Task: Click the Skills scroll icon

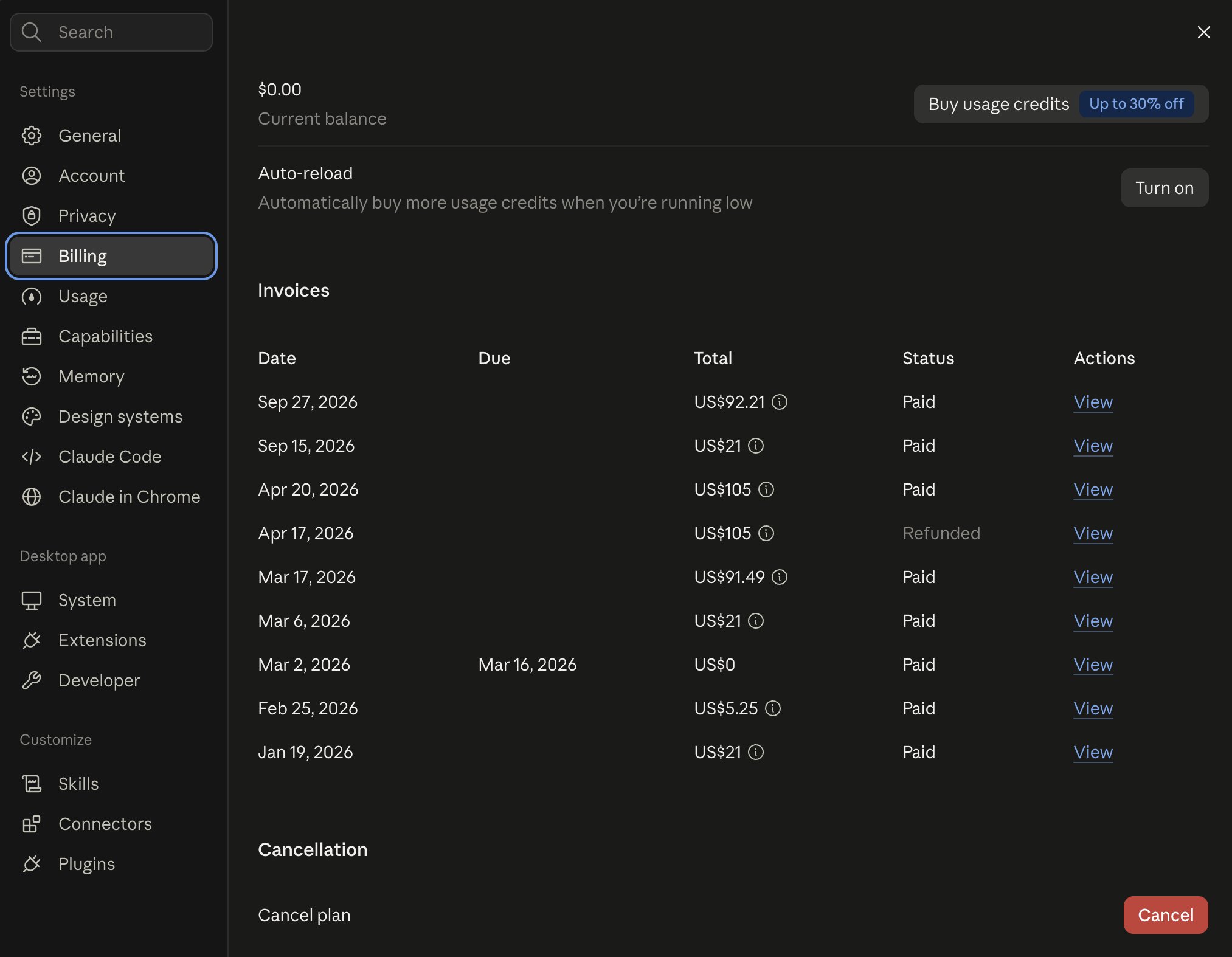Action: click(x=32, y=784)
